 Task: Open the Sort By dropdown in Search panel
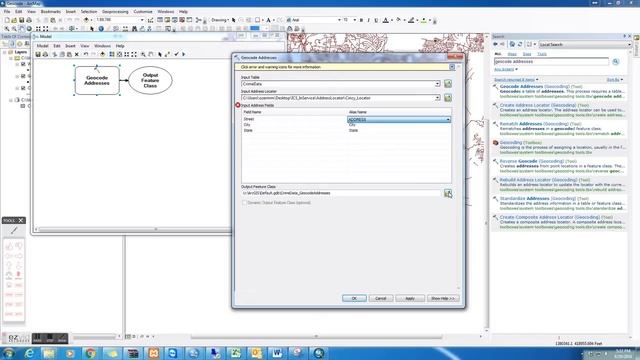pyautogui.click(x=615, y=80)
